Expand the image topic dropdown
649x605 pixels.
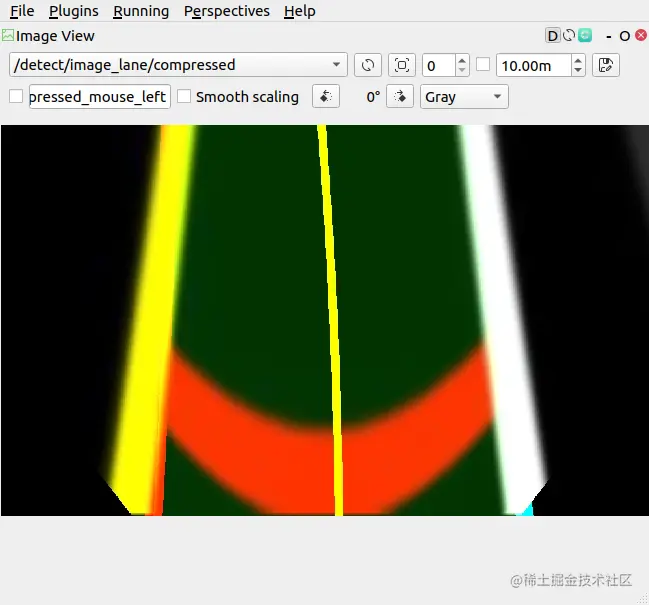coord(178,65)
